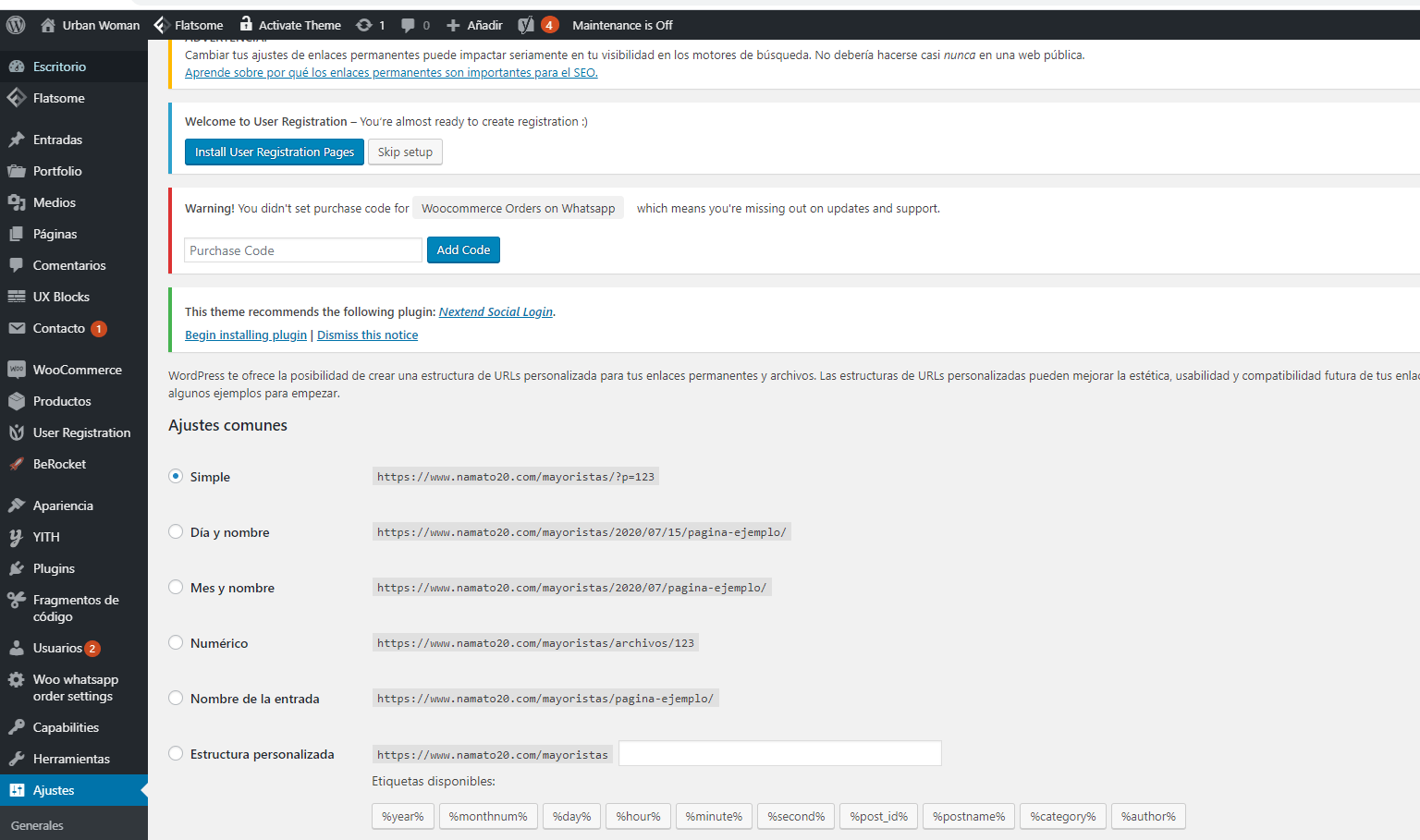Click the Capabilities key icon

pos(17,727)
